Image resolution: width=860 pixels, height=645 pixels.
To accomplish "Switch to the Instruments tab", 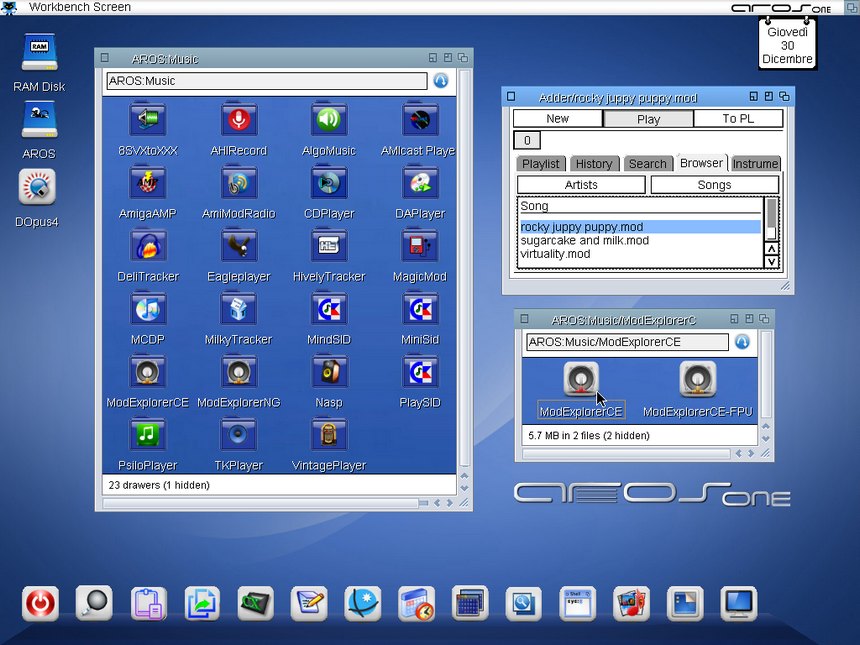I will click(x=755, y=163).
